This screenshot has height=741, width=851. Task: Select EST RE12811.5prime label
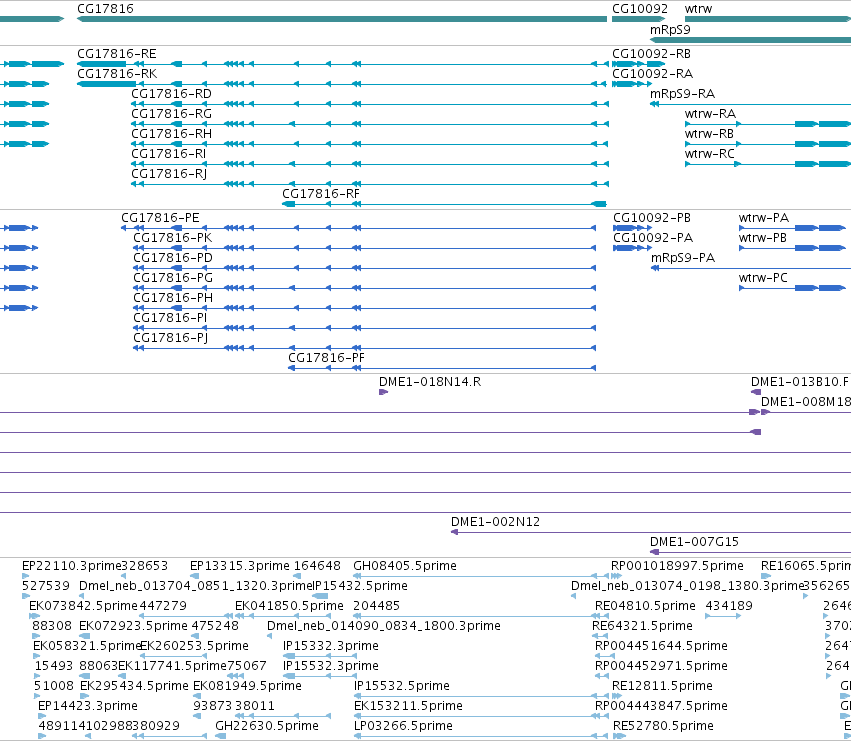tap(662, 686)
